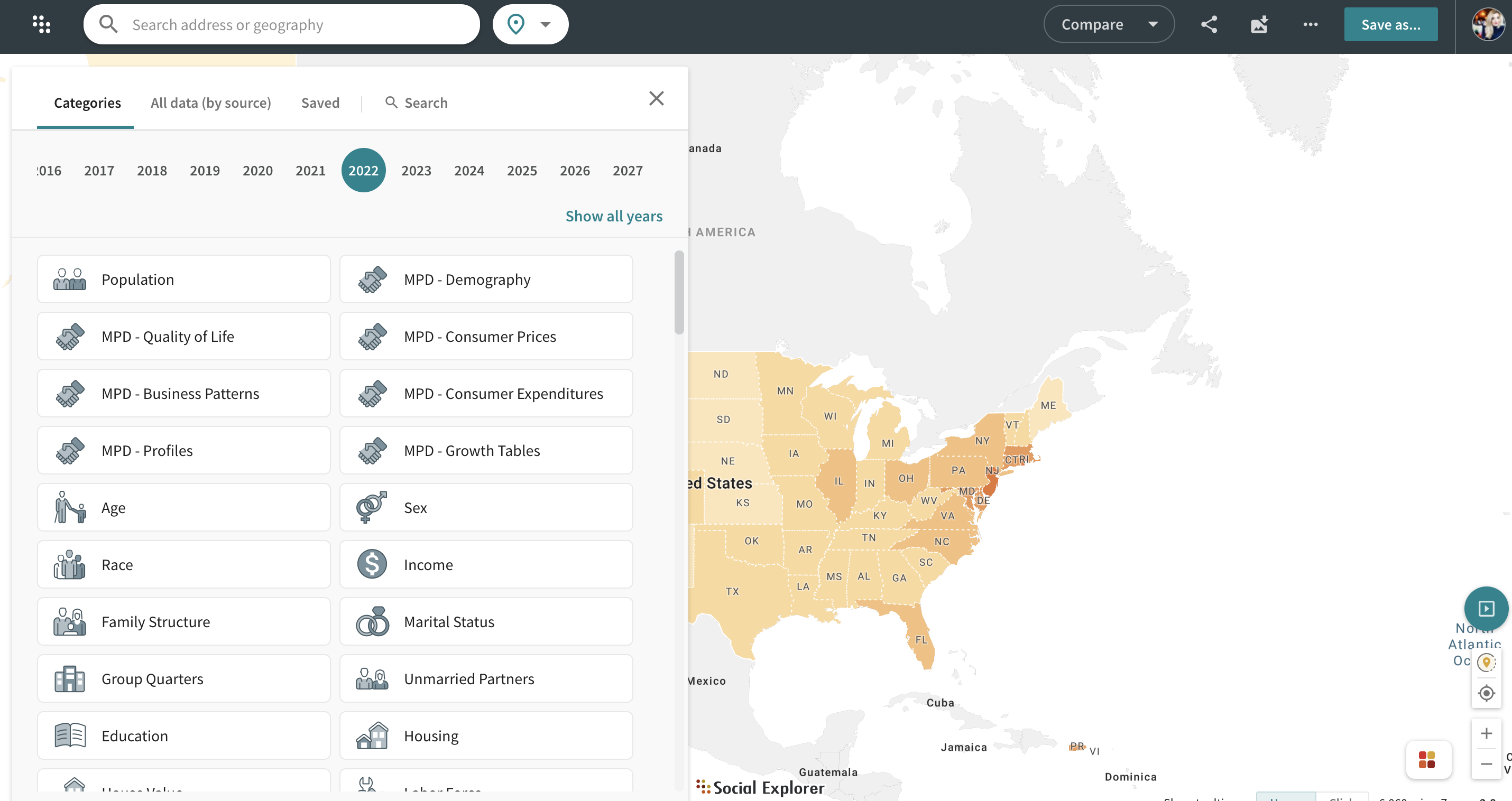Click the map annotation pin icon
1512x801 pixels.
[x=1486, y=663]
